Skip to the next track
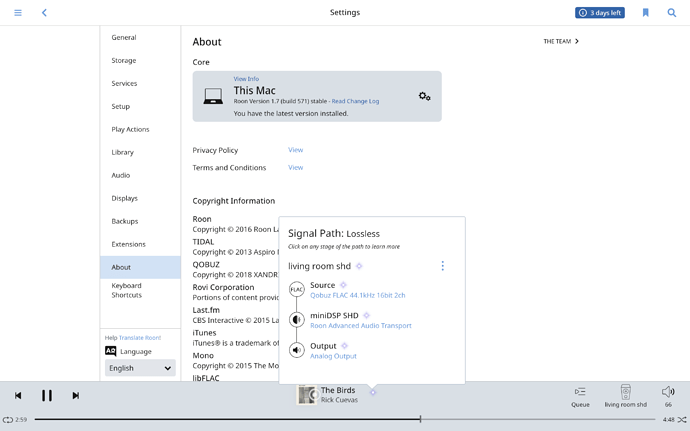 [76, 395]
